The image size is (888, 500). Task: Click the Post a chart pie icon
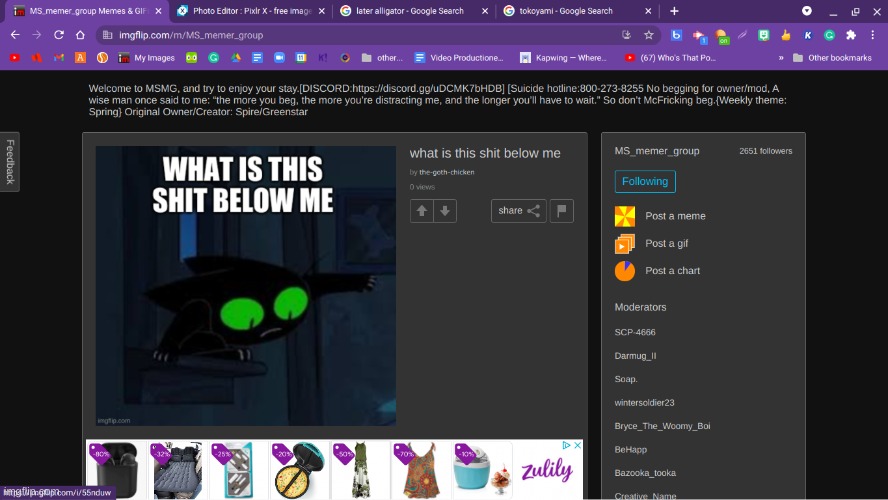click(x=624, y=271)
